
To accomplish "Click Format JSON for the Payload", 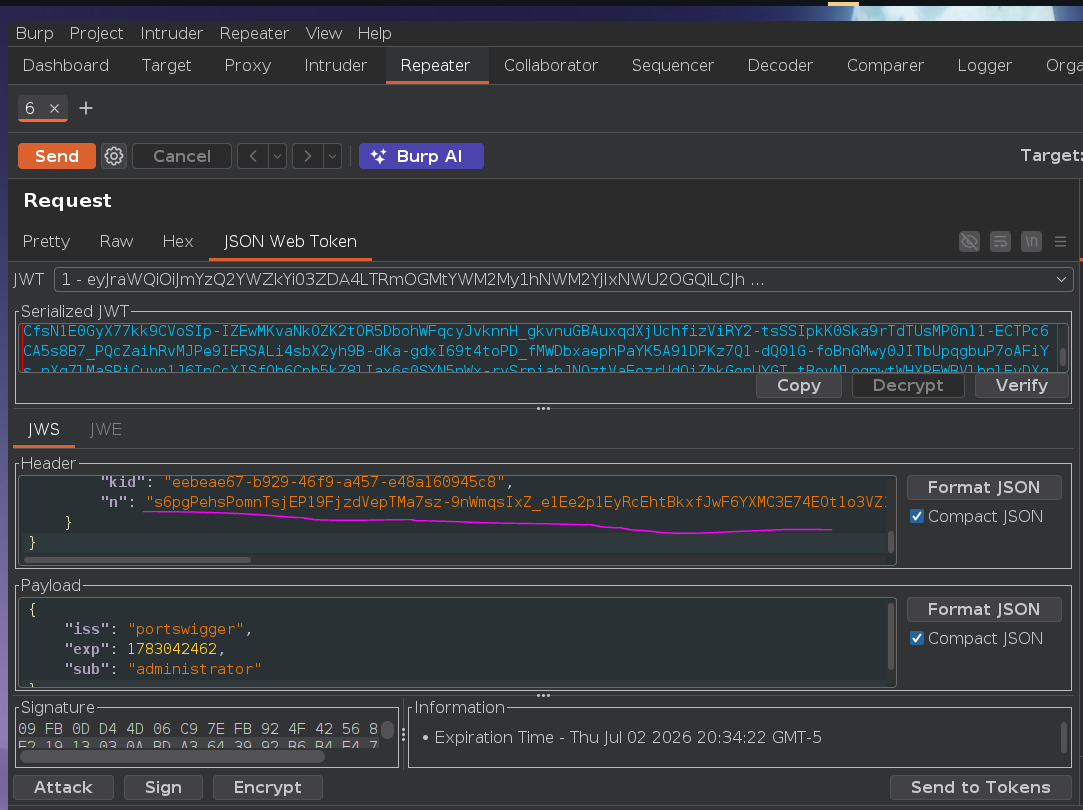I will pyautogui.click(x=984, y=610).
